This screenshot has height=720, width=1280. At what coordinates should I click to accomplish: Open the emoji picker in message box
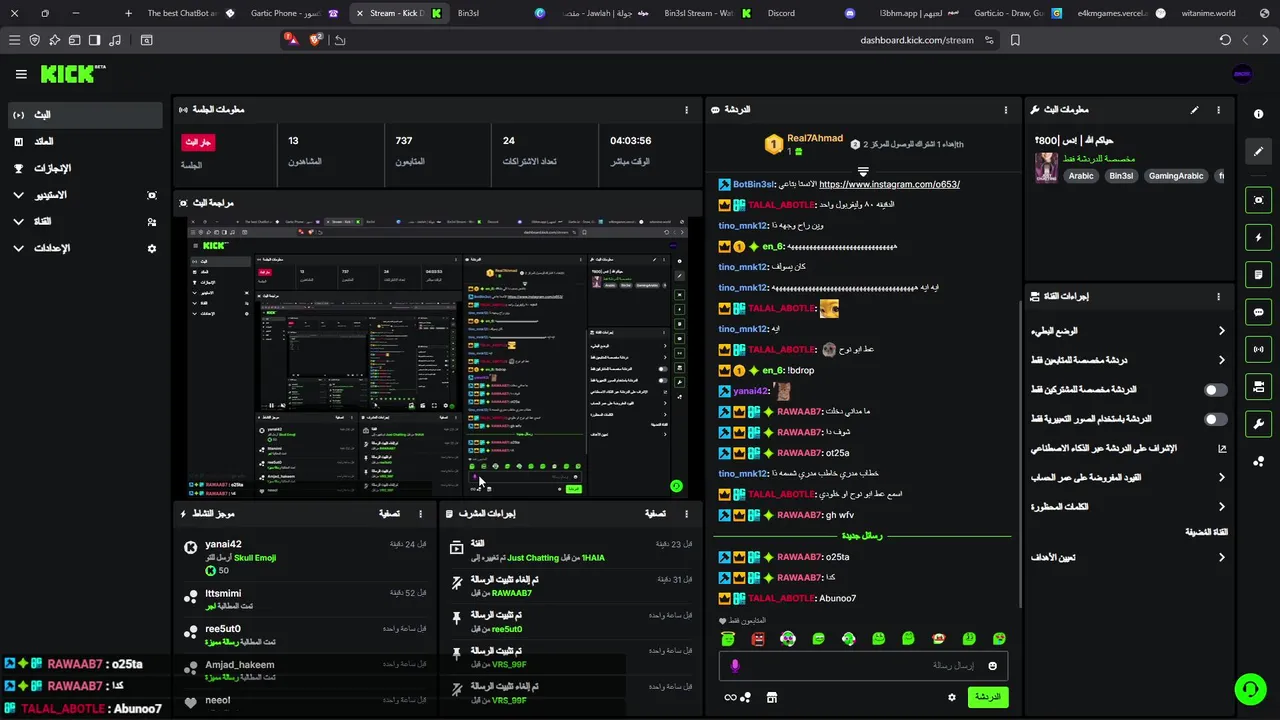point(992,666)
